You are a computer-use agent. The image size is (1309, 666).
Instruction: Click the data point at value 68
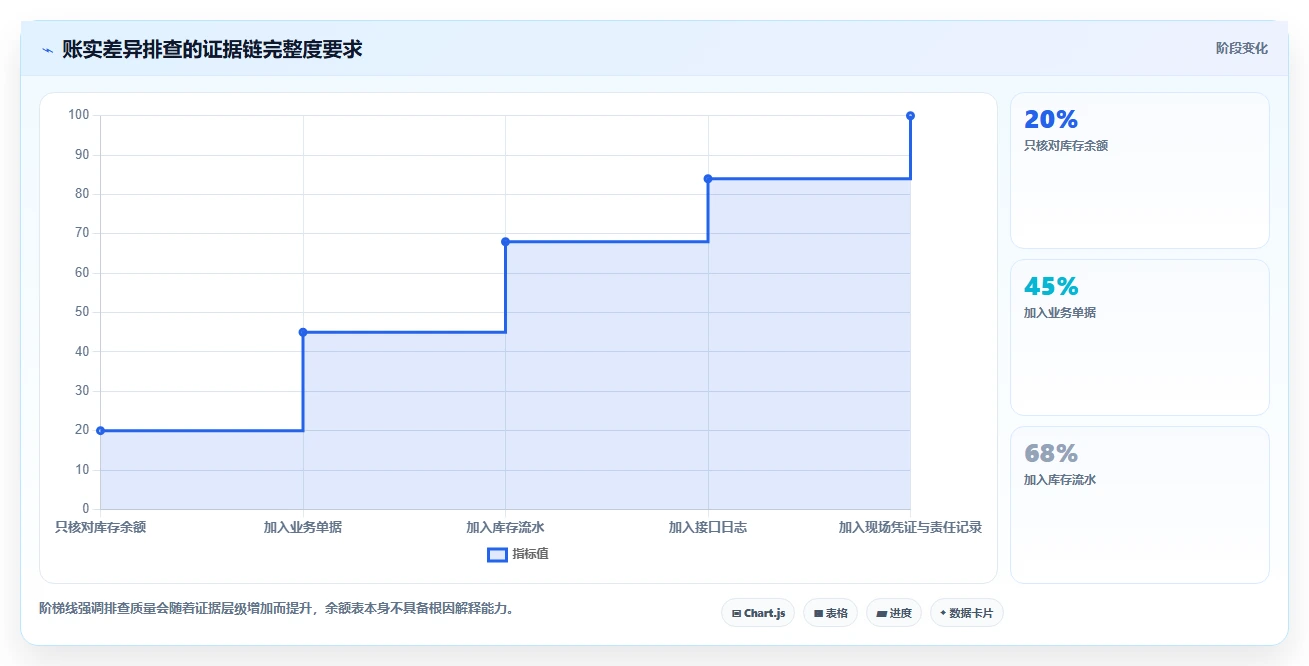click(x=505, y=241)
